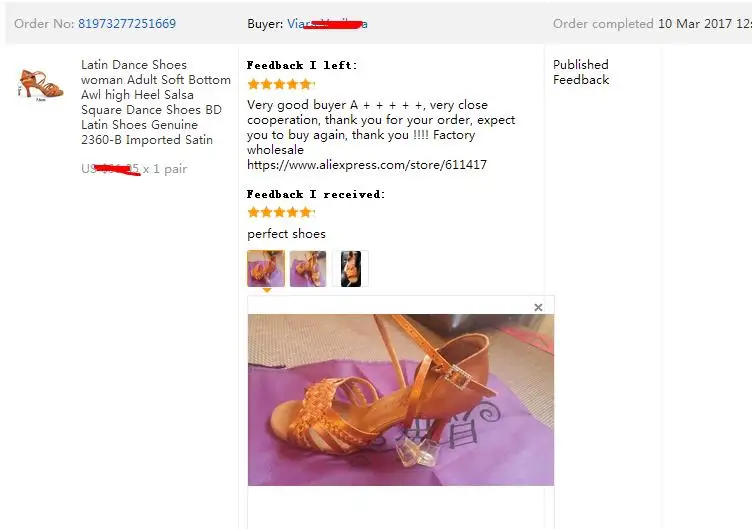Open the buyer's profile name link
The height and width of the screenshot is (529, 752).
pos(328,24)
